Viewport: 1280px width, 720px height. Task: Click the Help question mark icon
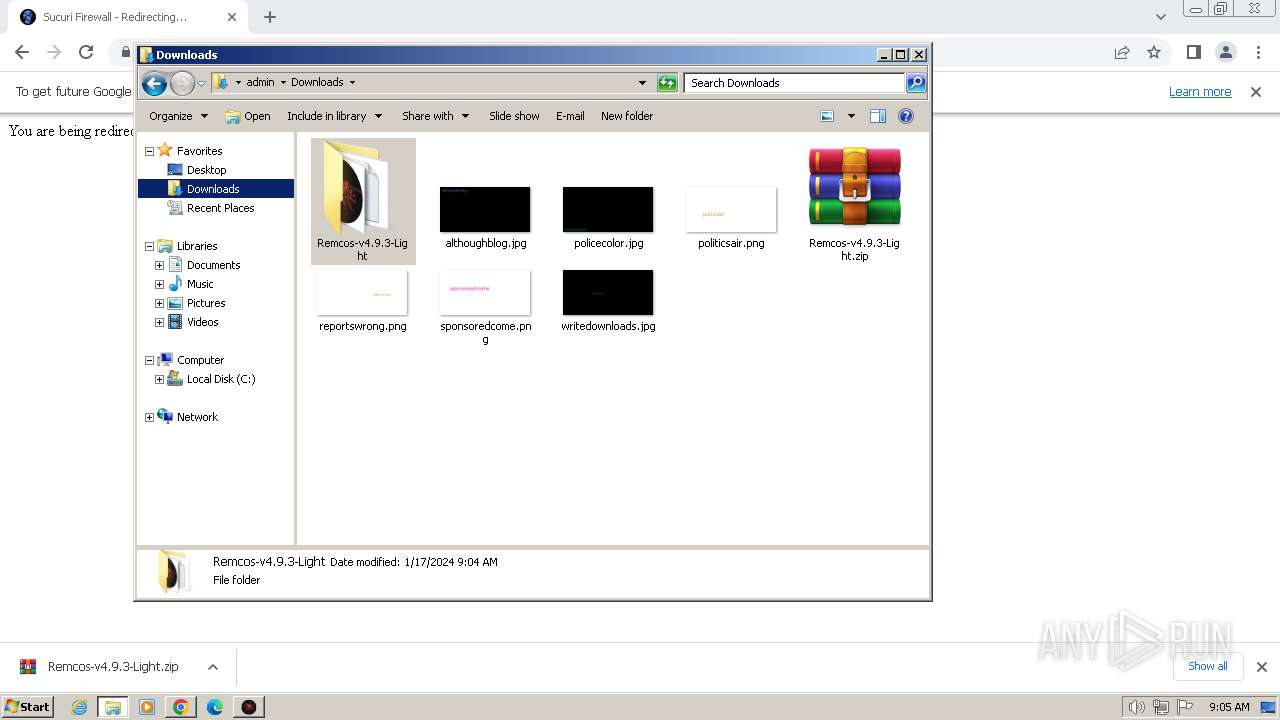click(x=906, y=116)
